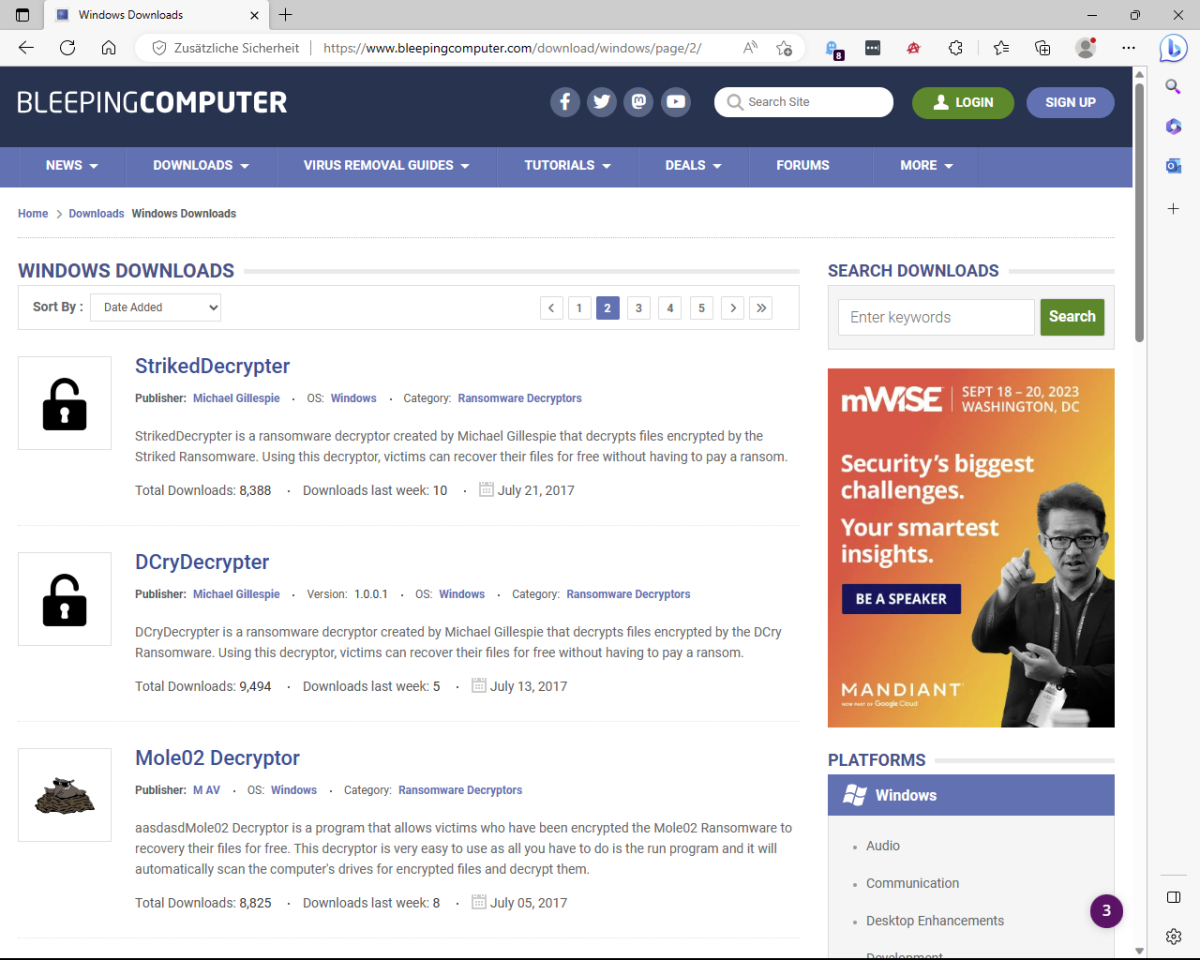Click the green LOGIN button
Image resolution: width=1200 pixels, height=960 pixels.
963,103
